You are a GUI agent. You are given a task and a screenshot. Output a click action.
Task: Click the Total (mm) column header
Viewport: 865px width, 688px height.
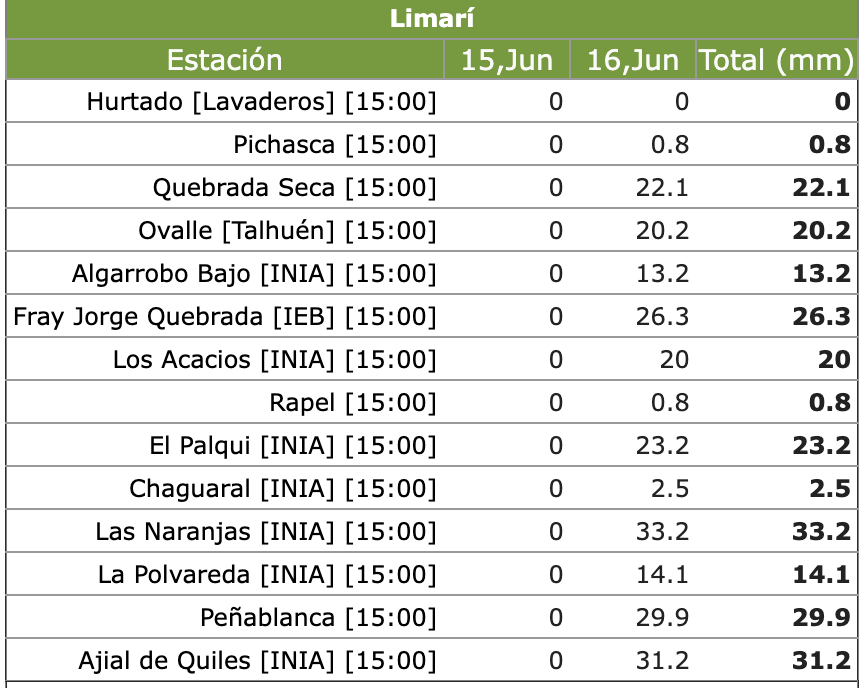coord(777,60)
